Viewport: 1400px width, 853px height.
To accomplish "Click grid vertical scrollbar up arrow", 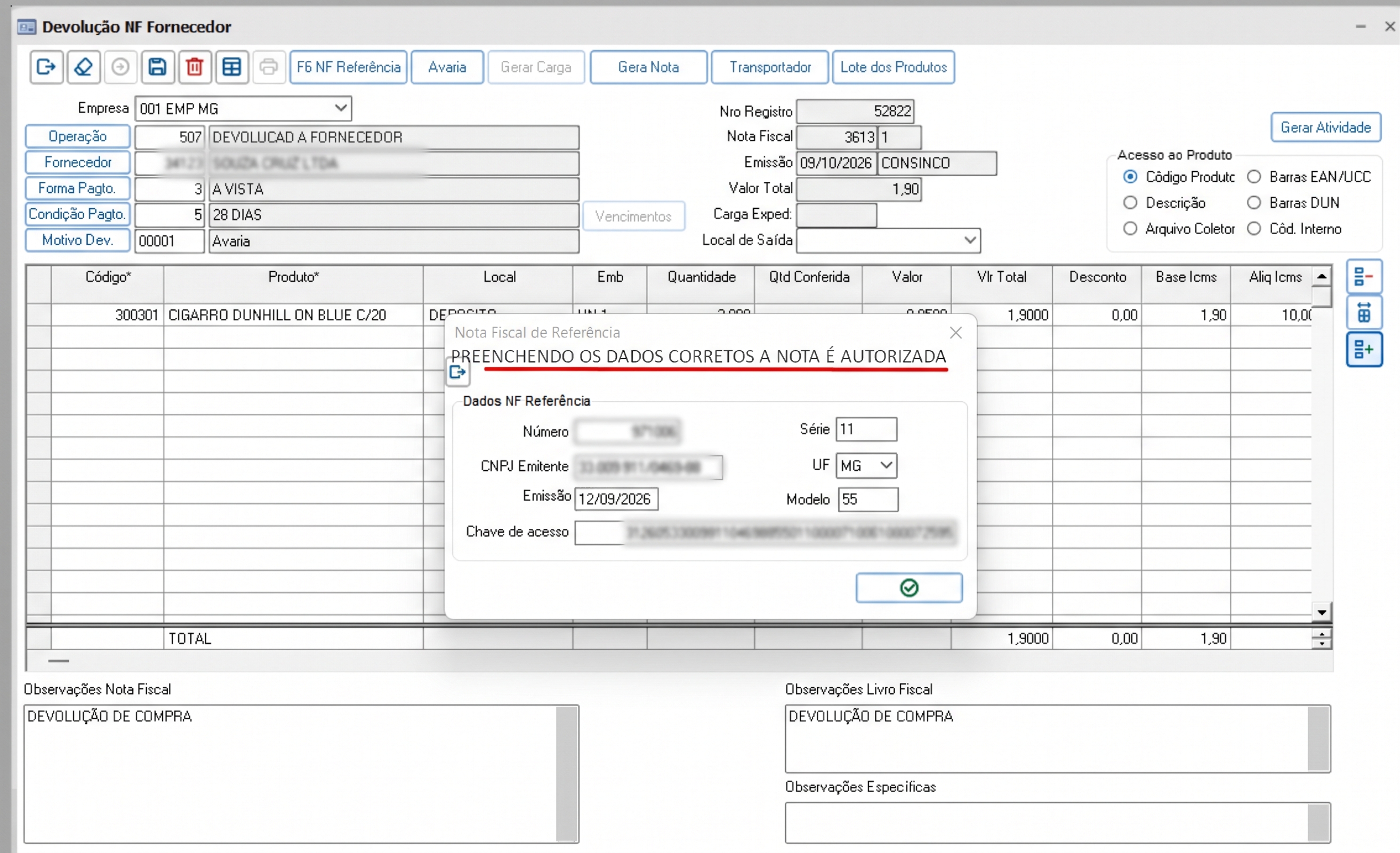I will (1322, 277).
